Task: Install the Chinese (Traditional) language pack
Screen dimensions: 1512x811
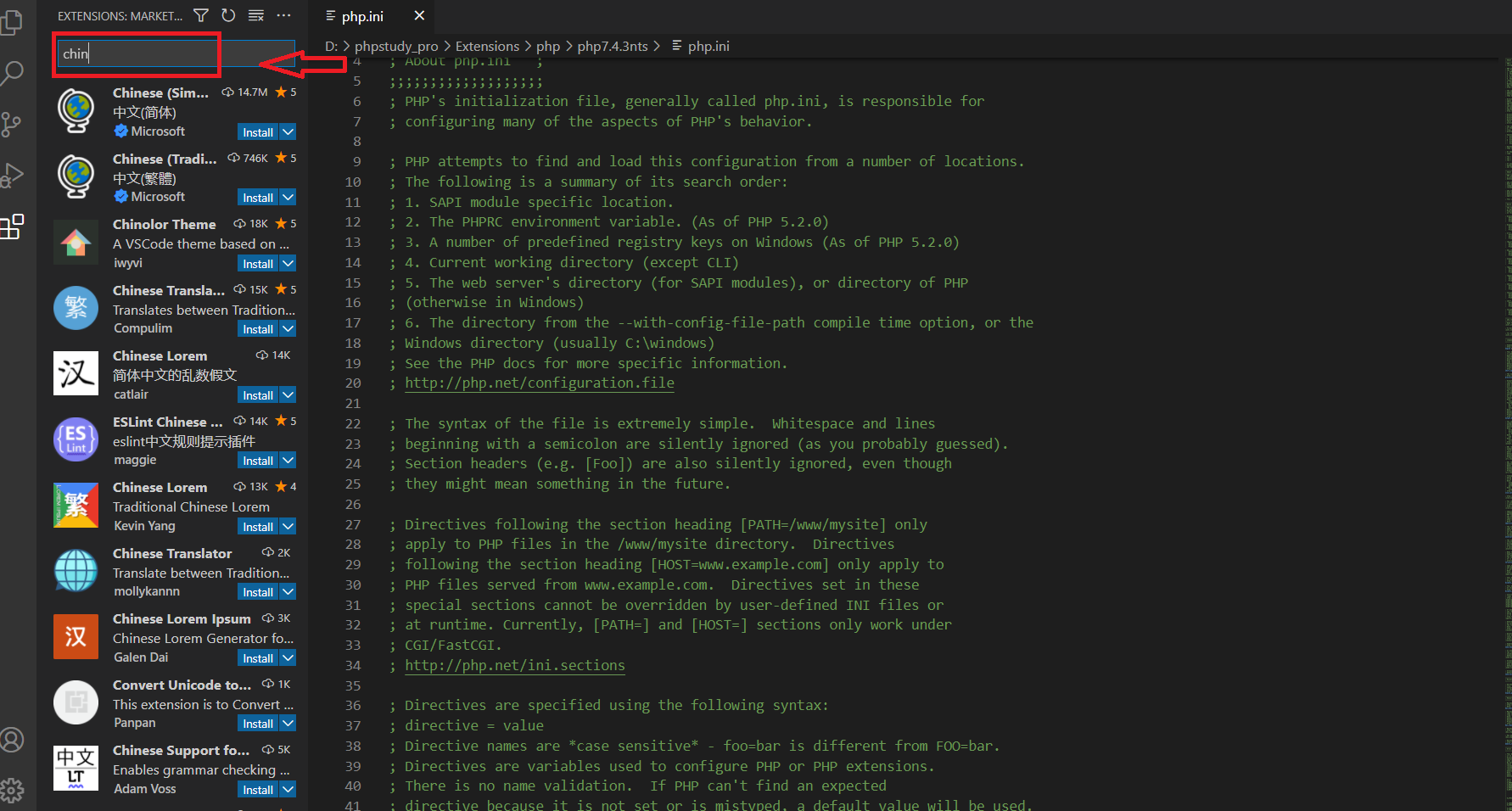Action: [257, 197]
